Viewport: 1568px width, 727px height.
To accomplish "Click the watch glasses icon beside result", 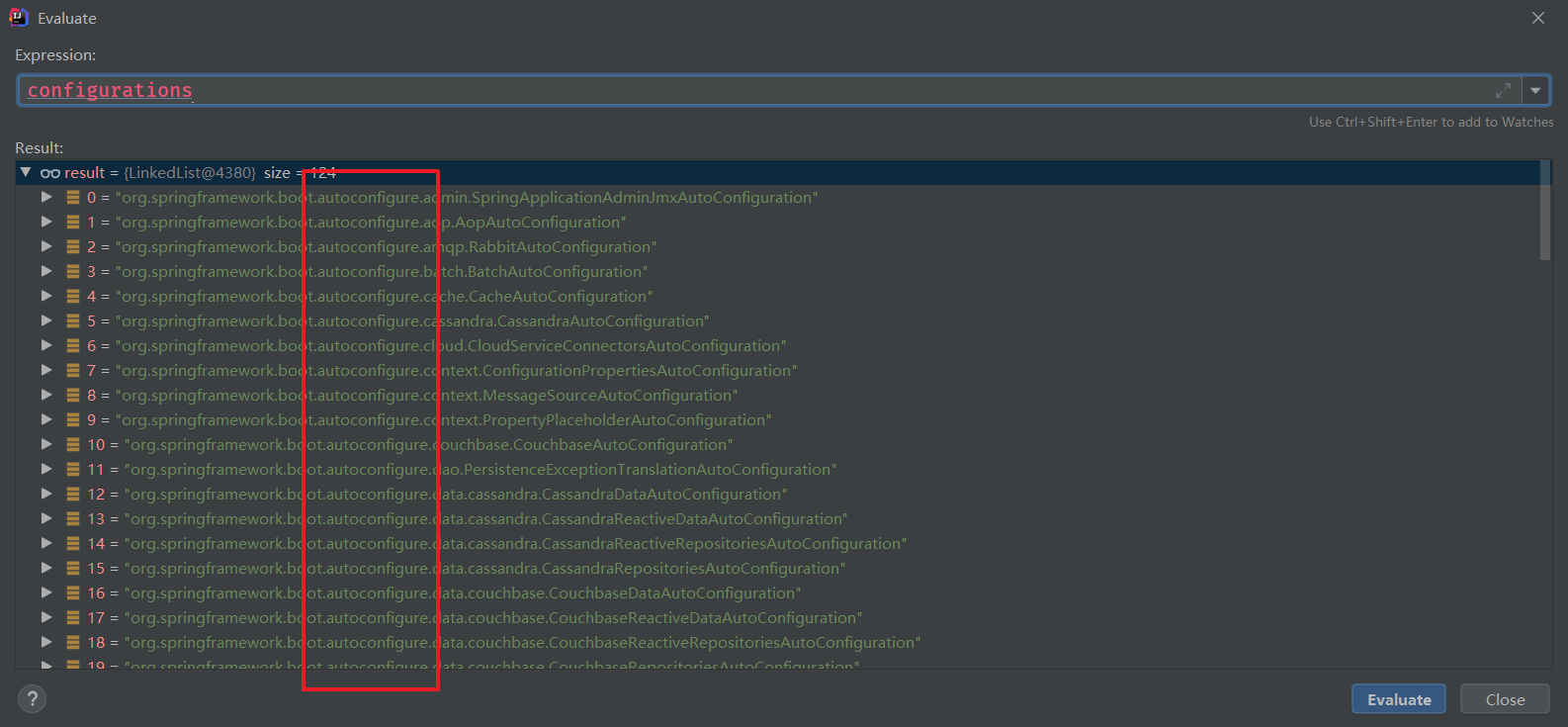I will pos(50,173).
